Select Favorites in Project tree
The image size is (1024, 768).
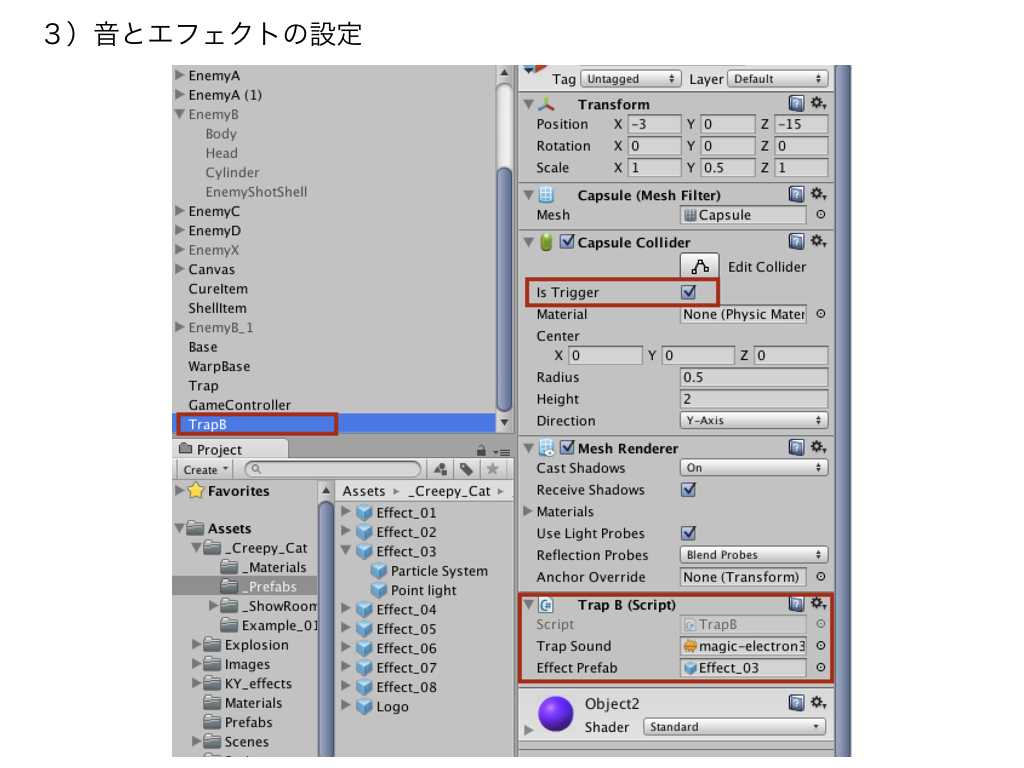coord(238,491)
